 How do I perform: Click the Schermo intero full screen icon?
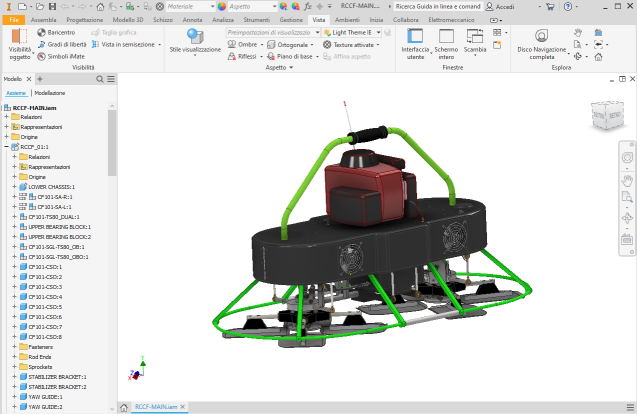(446, 36)
